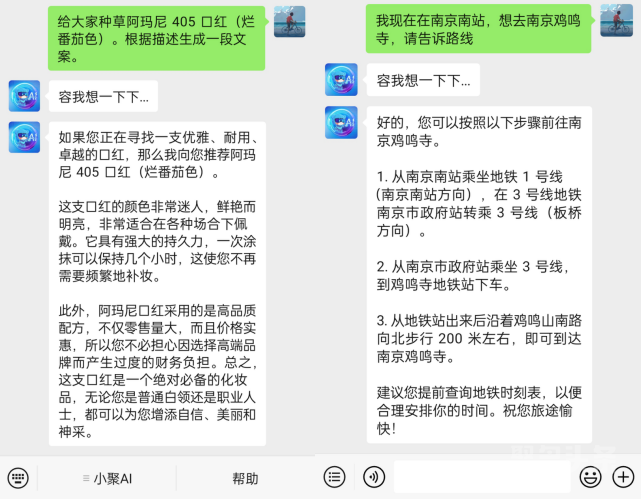
Task: Select the green 阿玛尼 405 口红 request bubble
Action: [157, 38]
